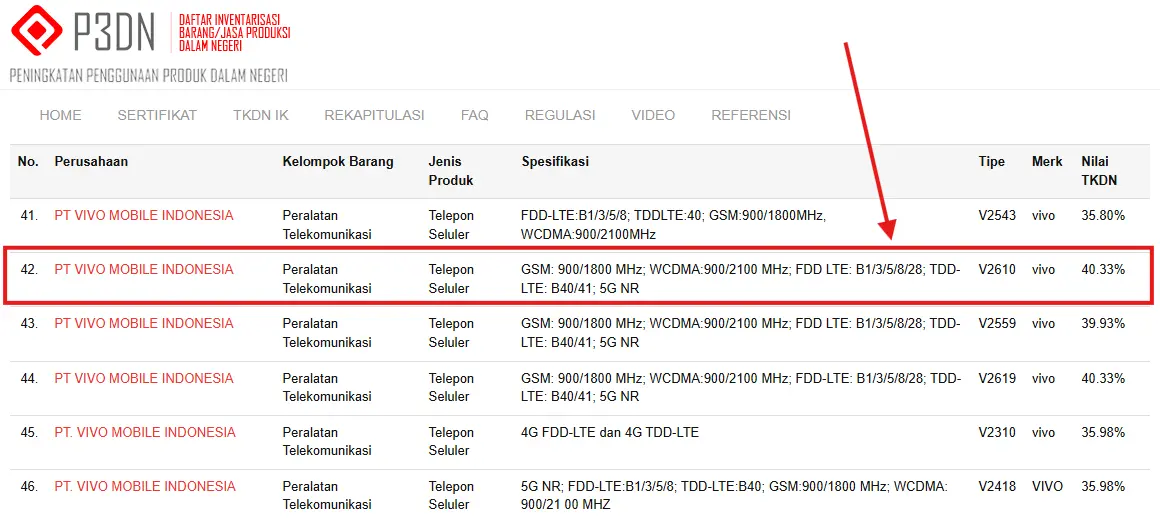The width and height of the screenshot is (1160, 522).
Task: Click the Nilai TKDN column header
Action: (x=1099, y=171)
